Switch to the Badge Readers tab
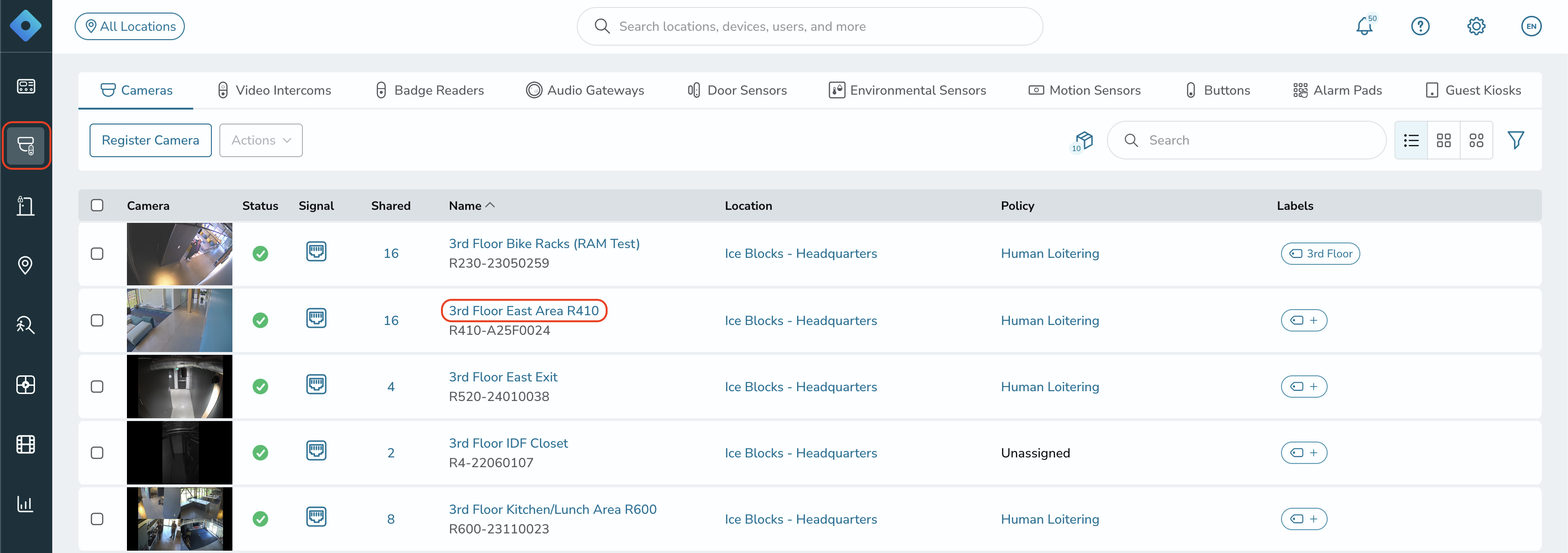The height and width of the screenshot is (553, 1568). tap(430, 90)
